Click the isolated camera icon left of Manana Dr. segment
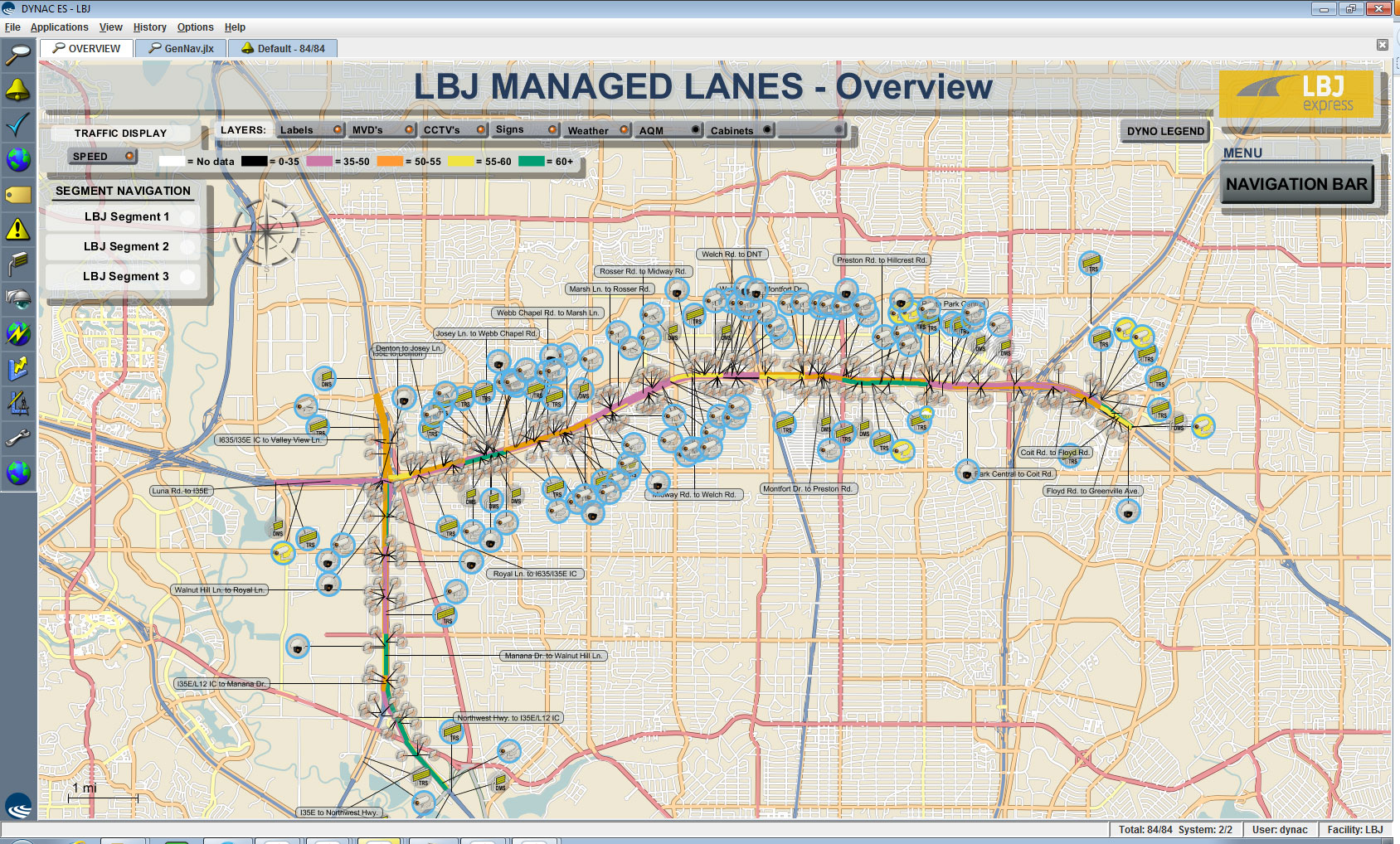The width and height of the screenshot is (1400, 844). (x=298, y=647)
